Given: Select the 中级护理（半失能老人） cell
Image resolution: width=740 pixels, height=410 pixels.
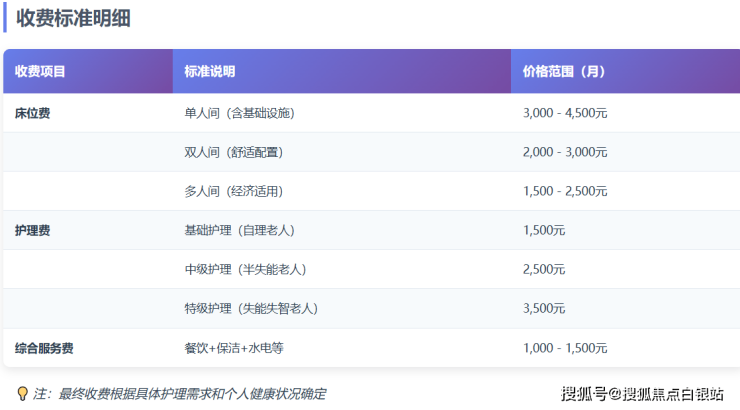Looking at the screenshot, I should point(245,269).
